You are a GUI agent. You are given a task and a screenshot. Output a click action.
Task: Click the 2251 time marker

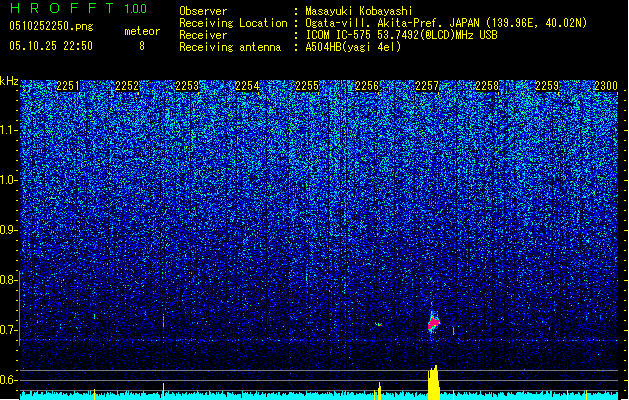click(x=68, y=86)
